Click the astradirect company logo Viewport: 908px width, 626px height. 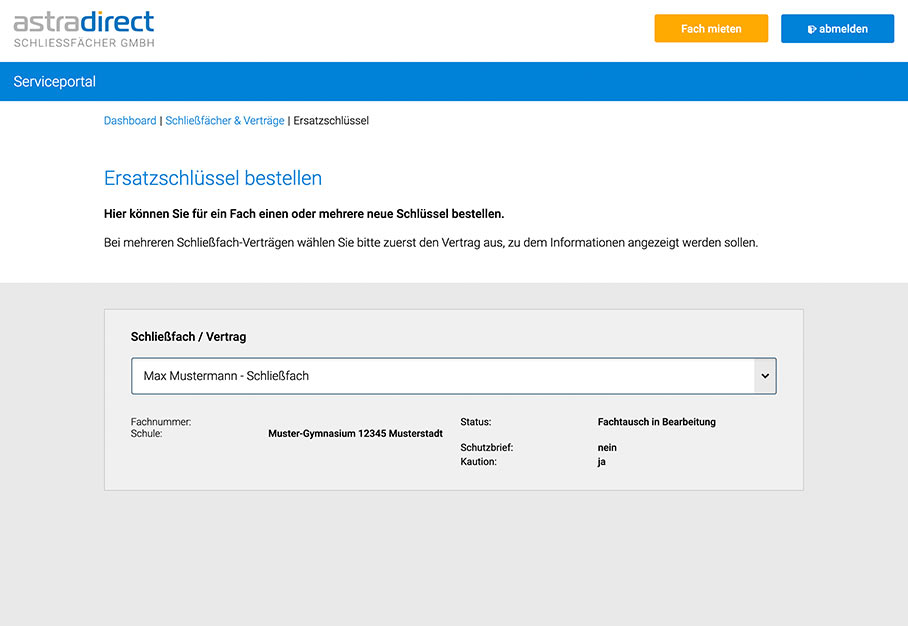coord(83,27)
